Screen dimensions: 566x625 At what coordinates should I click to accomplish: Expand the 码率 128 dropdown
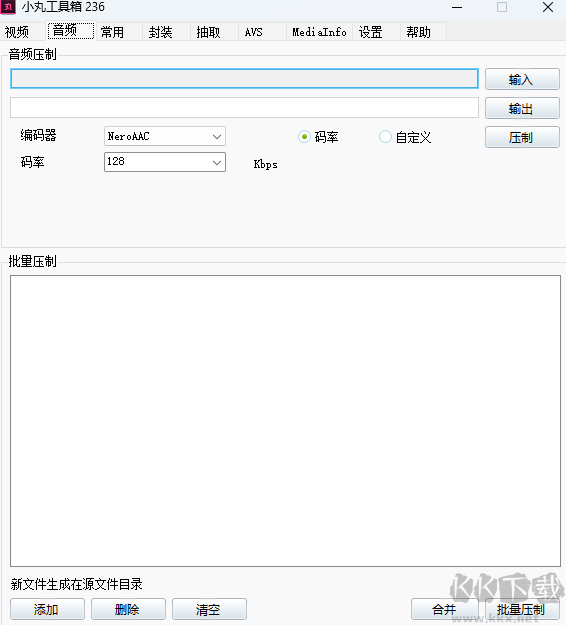click(x=165, y=162)
